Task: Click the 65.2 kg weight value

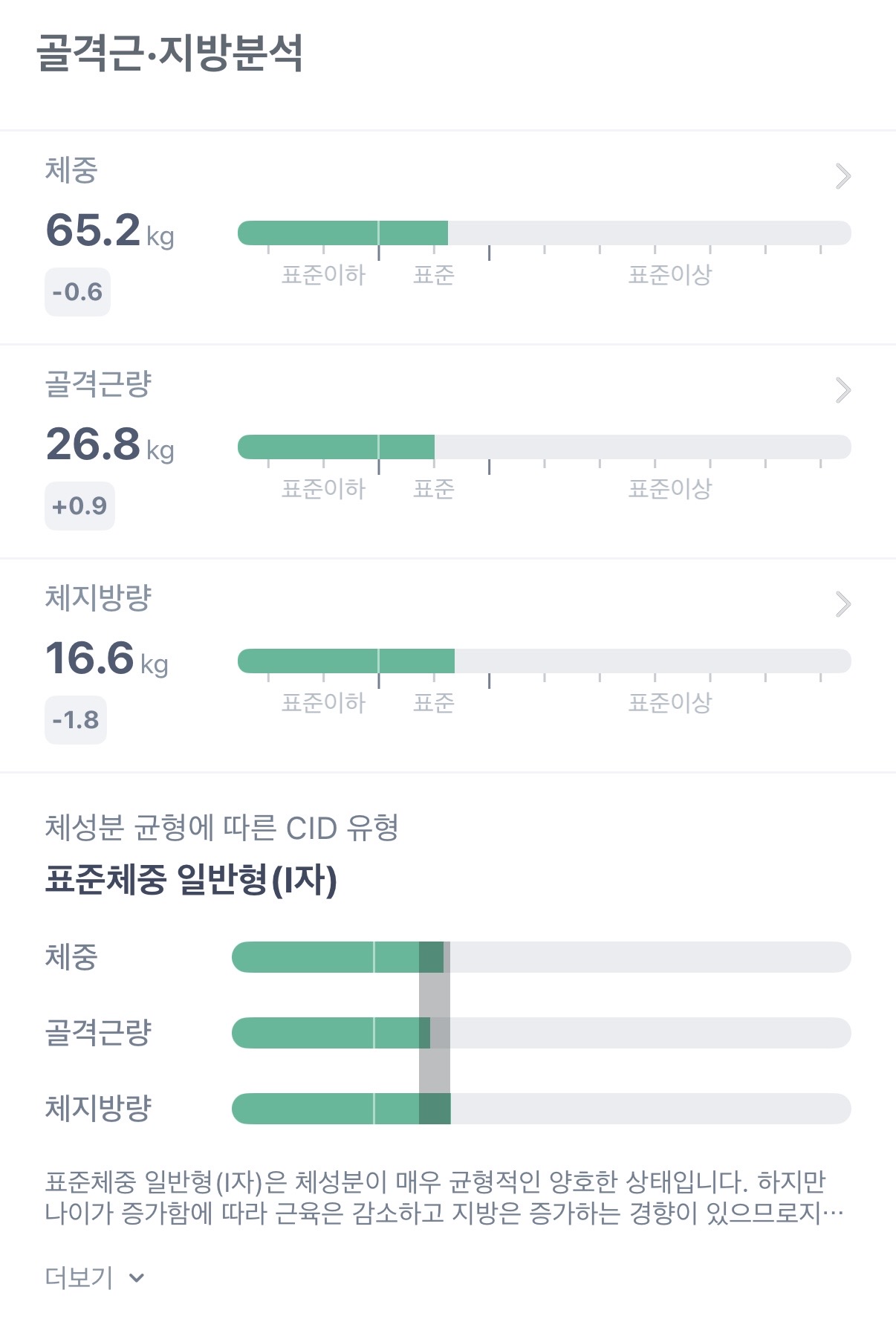Action: pyautogui.click(x=109, y=230)
